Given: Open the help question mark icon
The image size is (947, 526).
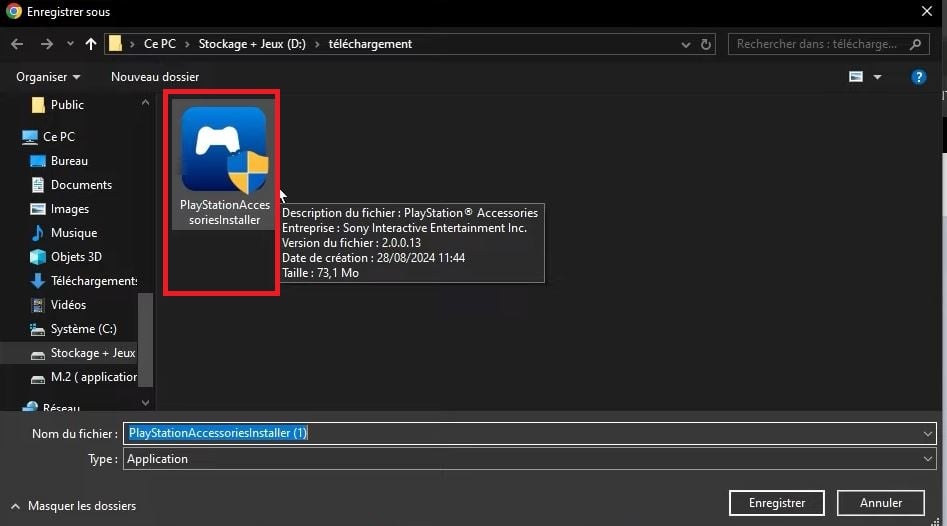Looking at the screenshot, I should coord(918,77).
